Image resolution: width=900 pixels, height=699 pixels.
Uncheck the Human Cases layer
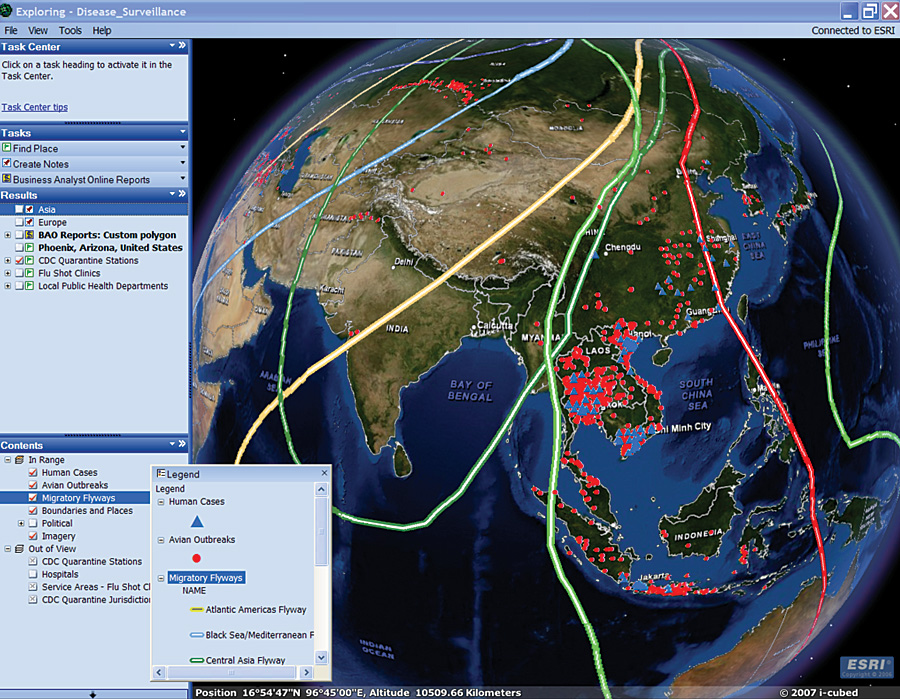point(33,472)
